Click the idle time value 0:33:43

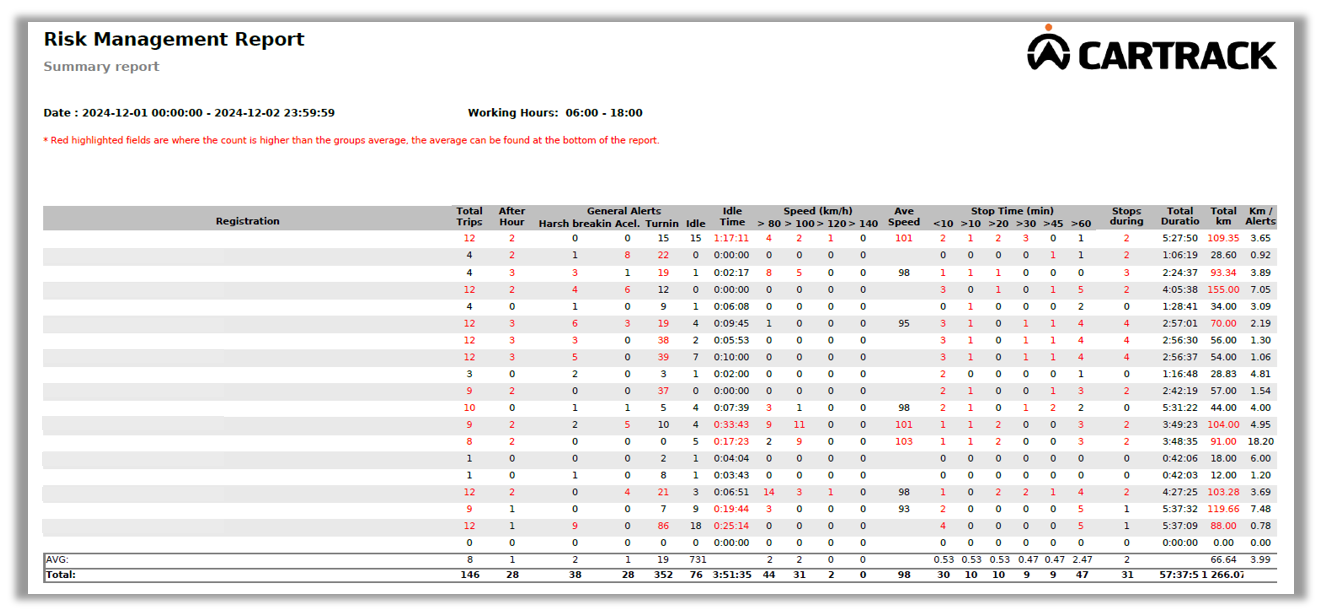point(732,425)
